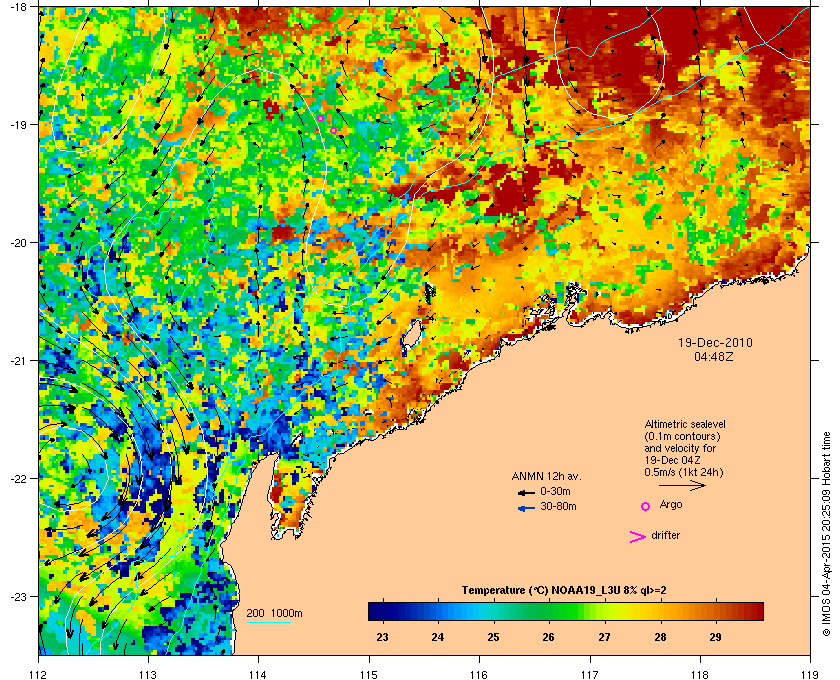Click the longitude axis label 117
840x680 pixels.
589,674
